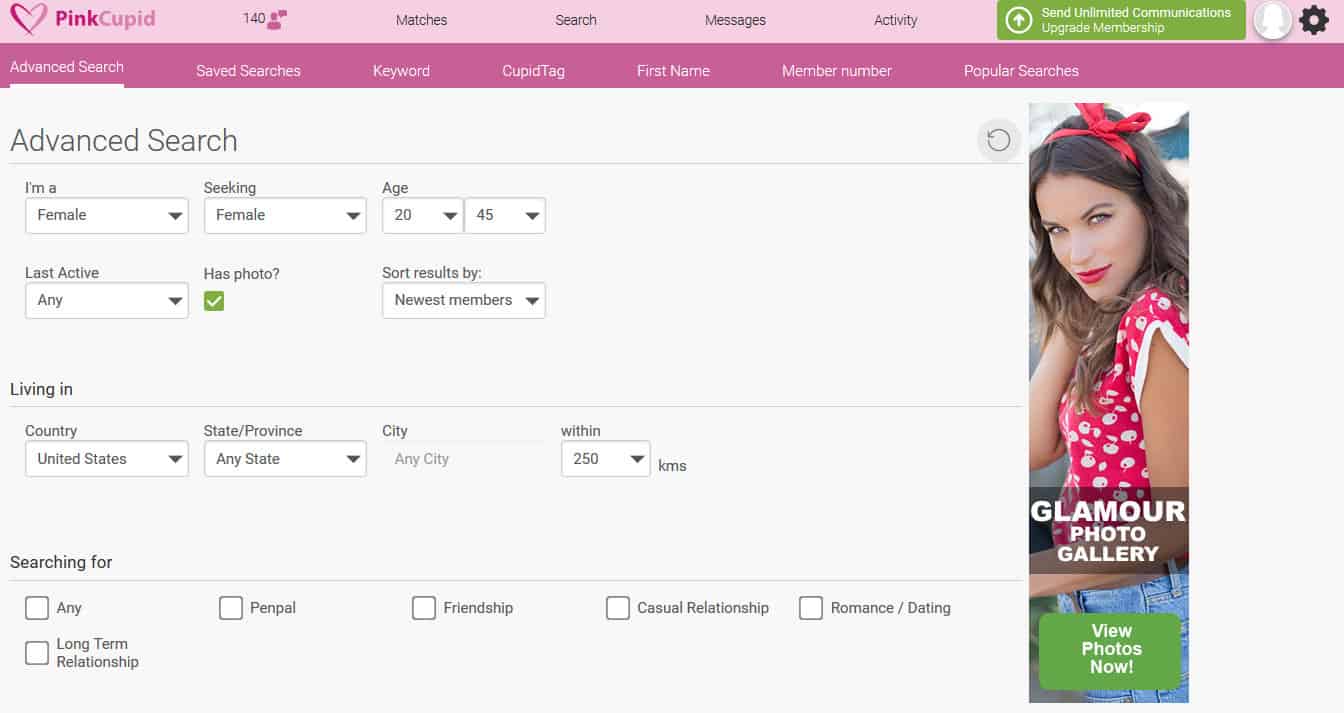Open the Popular Searches tab
The image size is (1344, 713).
(1021, 71)
